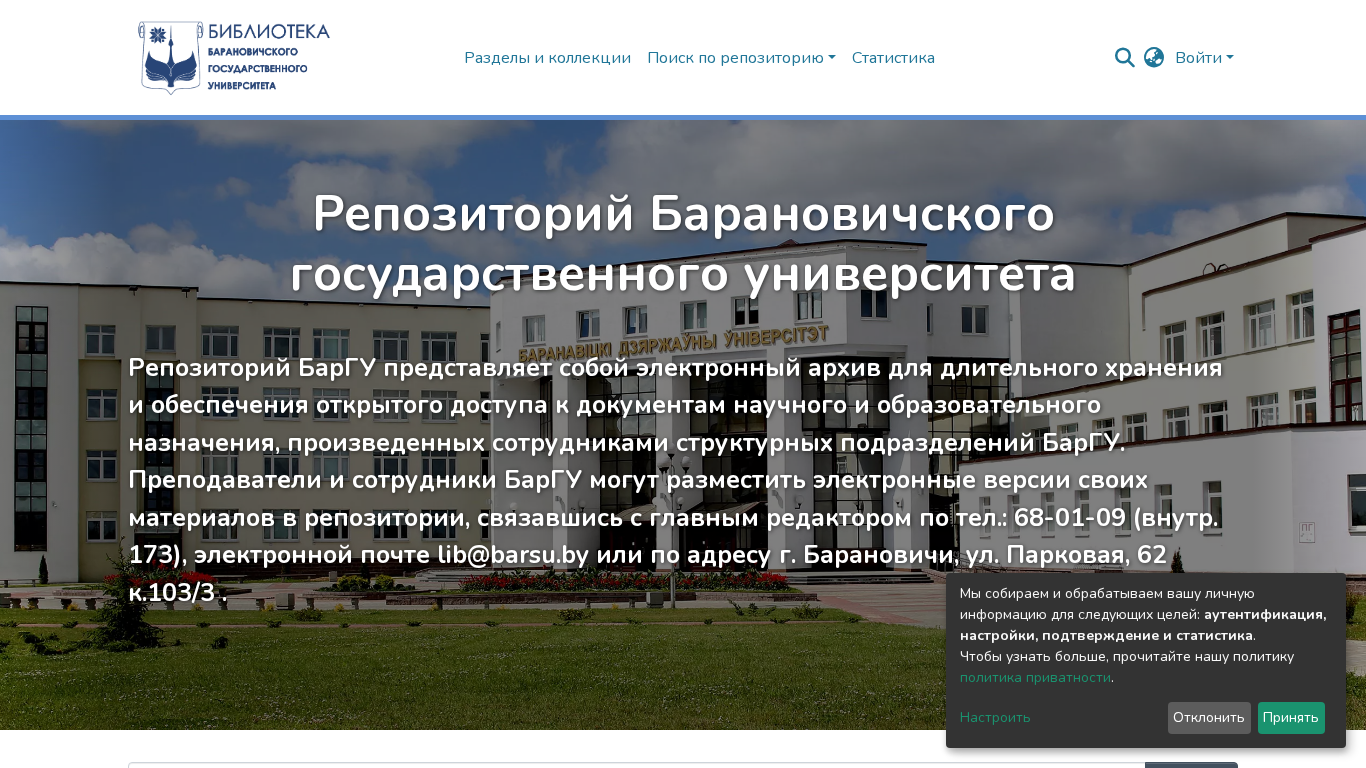Go to "Статистика" page
Screen dimensions: 1366x768
(893, 58)
